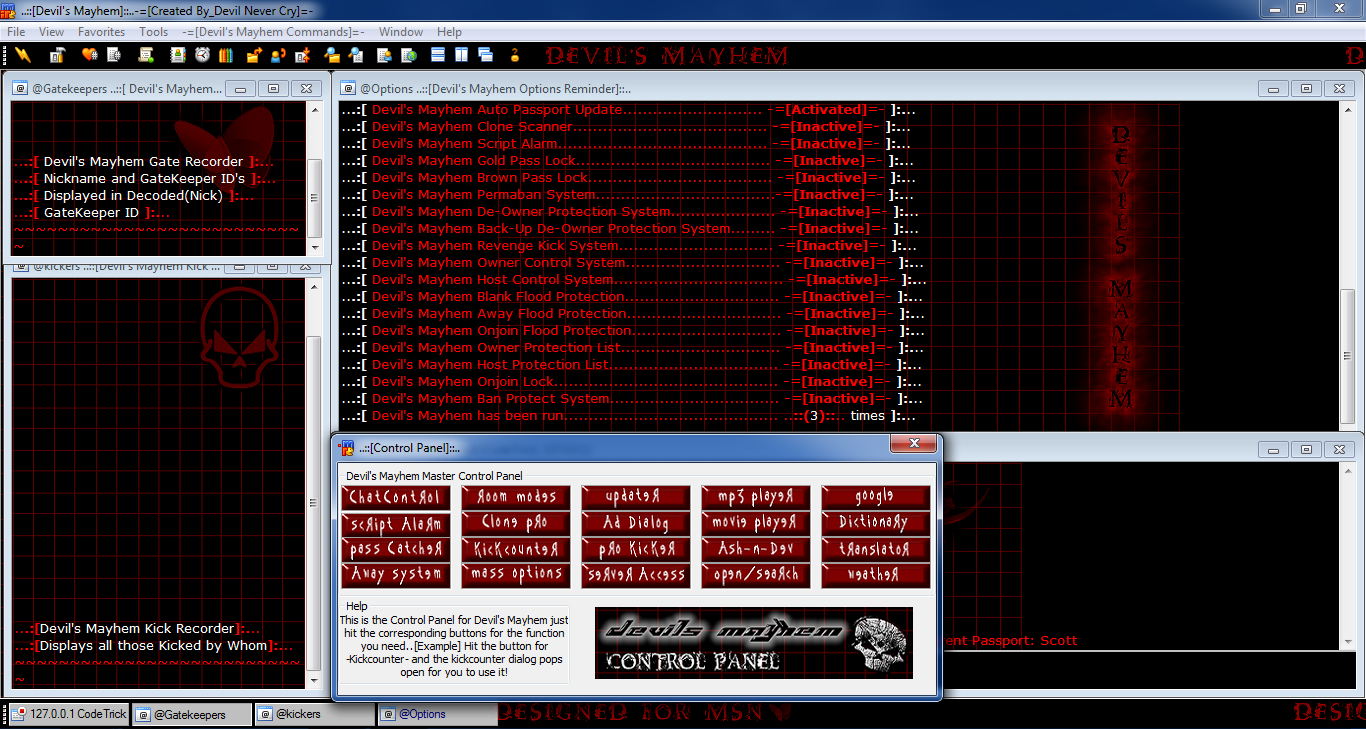
Task: Click the Updater button
Action: [x=636, y=497]
